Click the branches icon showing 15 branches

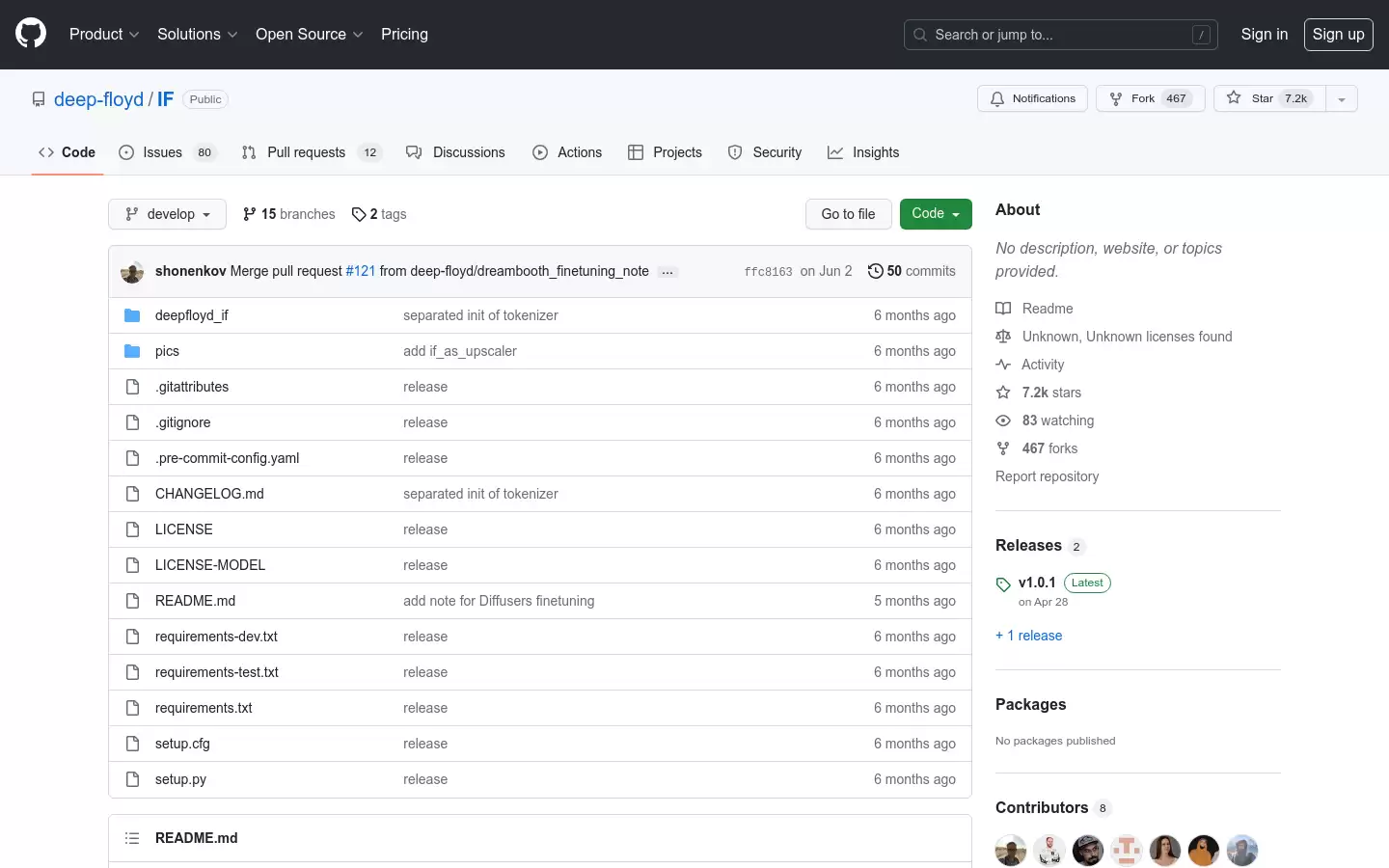(x=250, y=214)
